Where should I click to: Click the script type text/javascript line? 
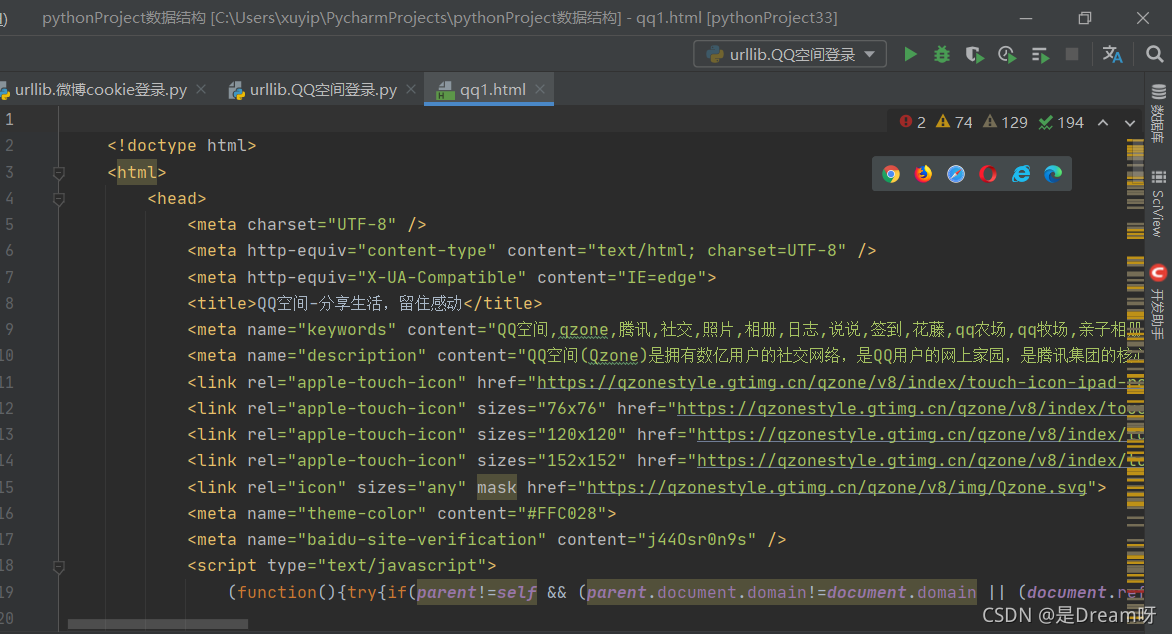pos(342,566)
